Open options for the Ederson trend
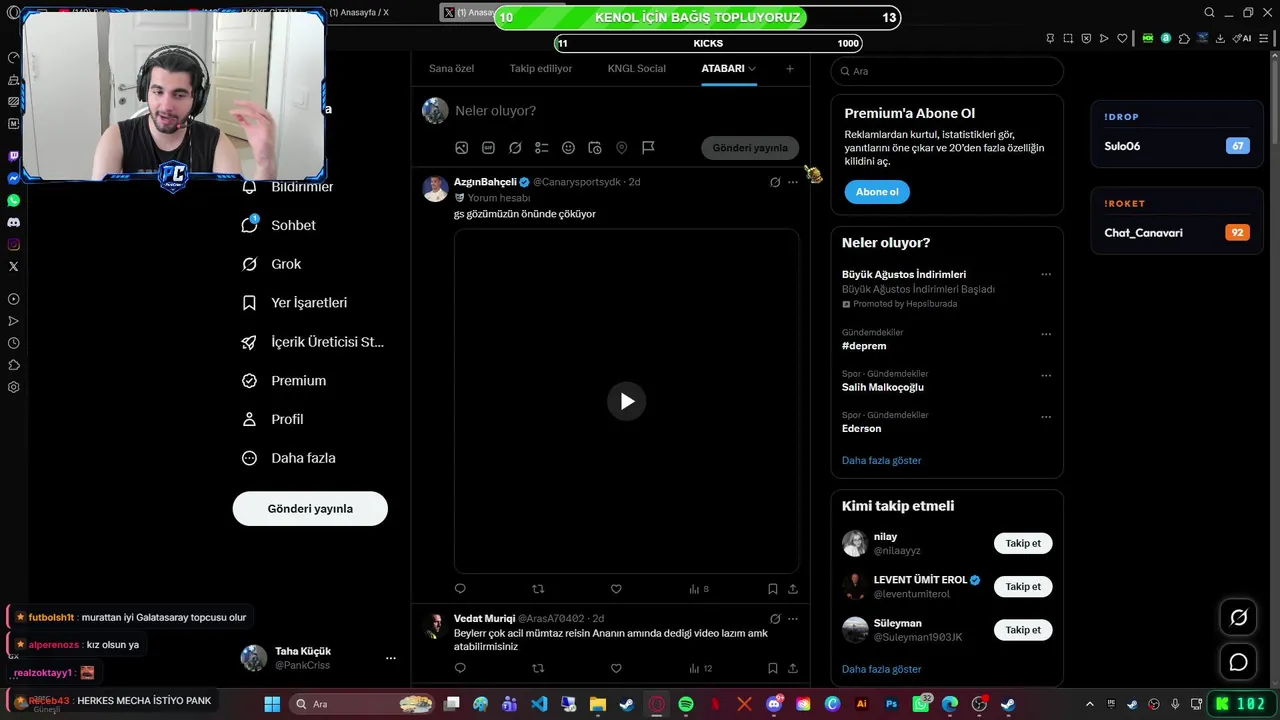The height and width of the screenshot is (720, 1280). [1046, 417]
